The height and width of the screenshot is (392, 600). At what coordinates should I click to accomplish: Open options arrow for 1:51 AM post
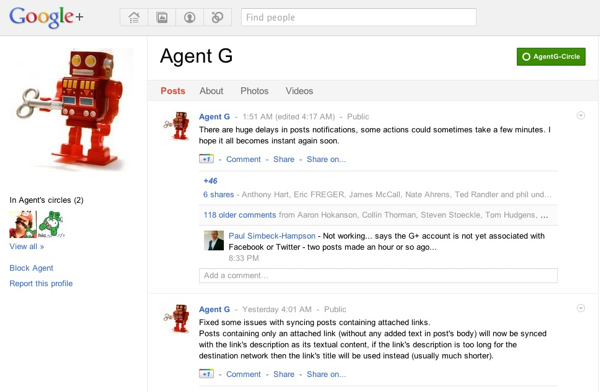[x=580, y=116]
